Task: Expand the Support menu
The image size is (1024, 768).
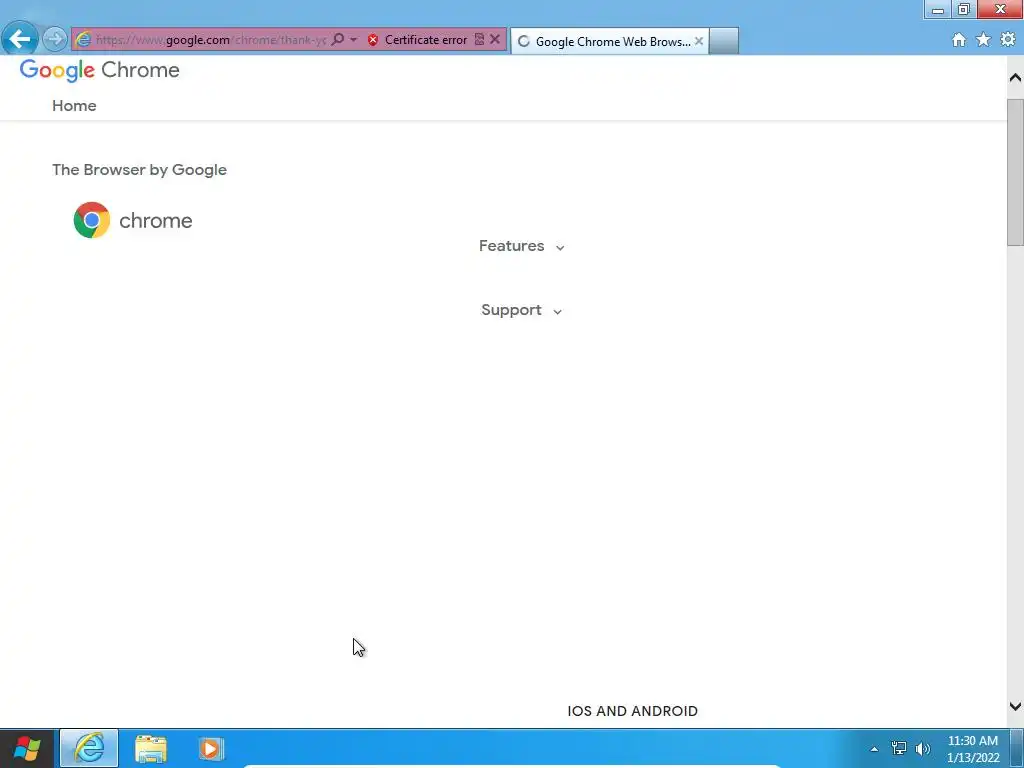Action: [521, 310]
